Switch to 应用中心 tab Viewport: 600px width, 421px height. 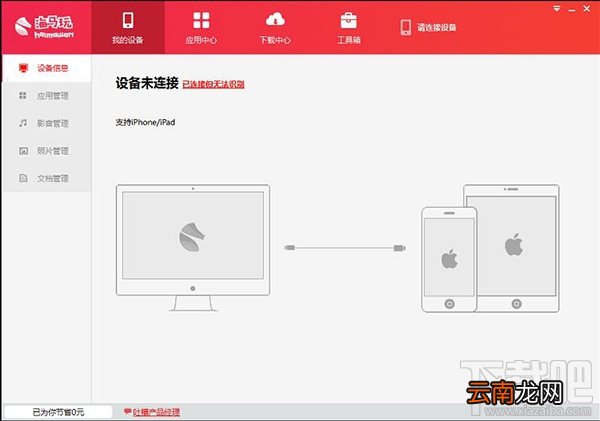pyautogui.click(x=201, y=28)
